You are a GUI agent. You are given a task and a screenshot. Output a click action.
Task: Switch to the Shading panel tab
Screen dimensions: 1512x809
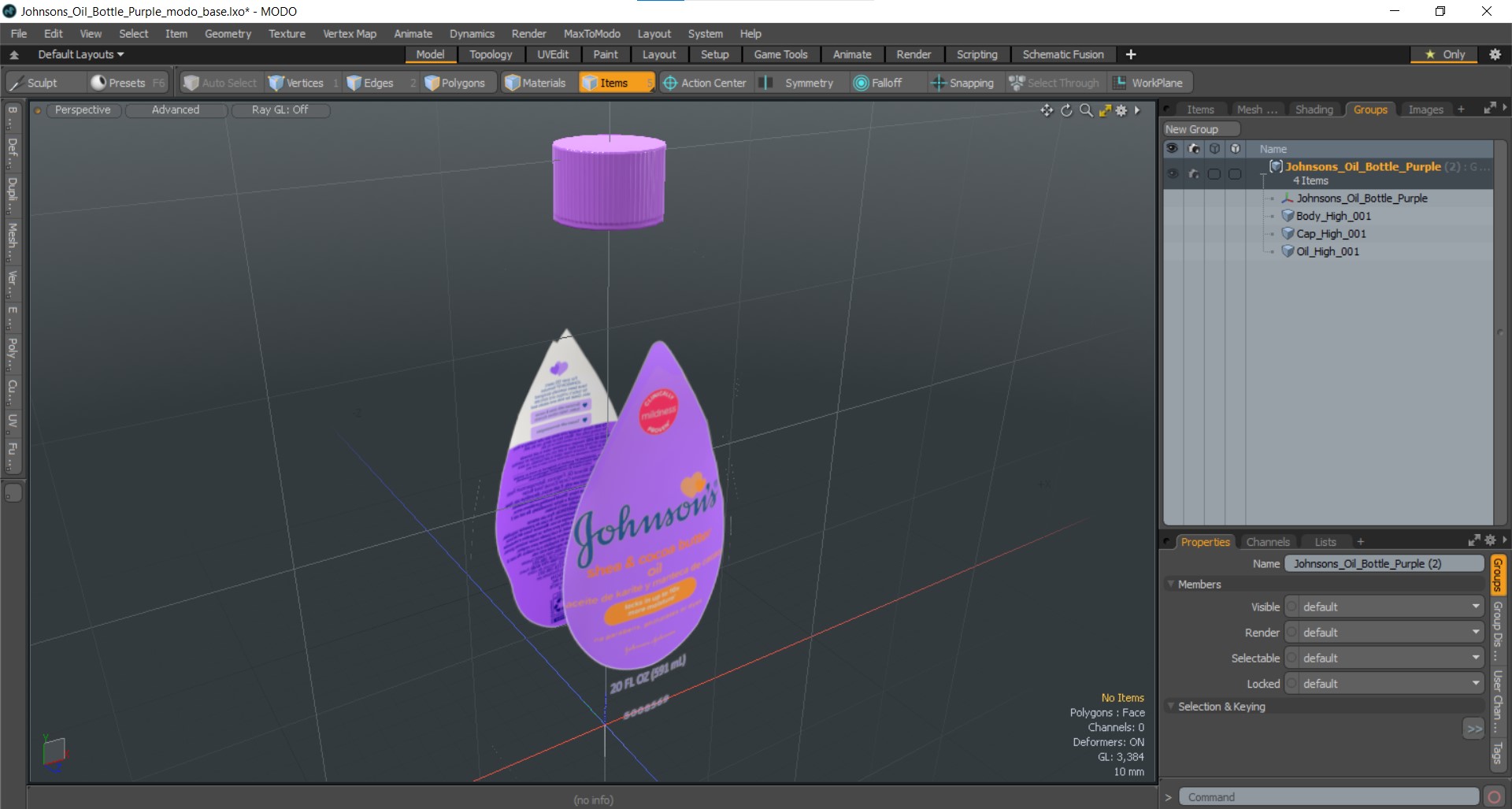click(x=1314, y=109)
